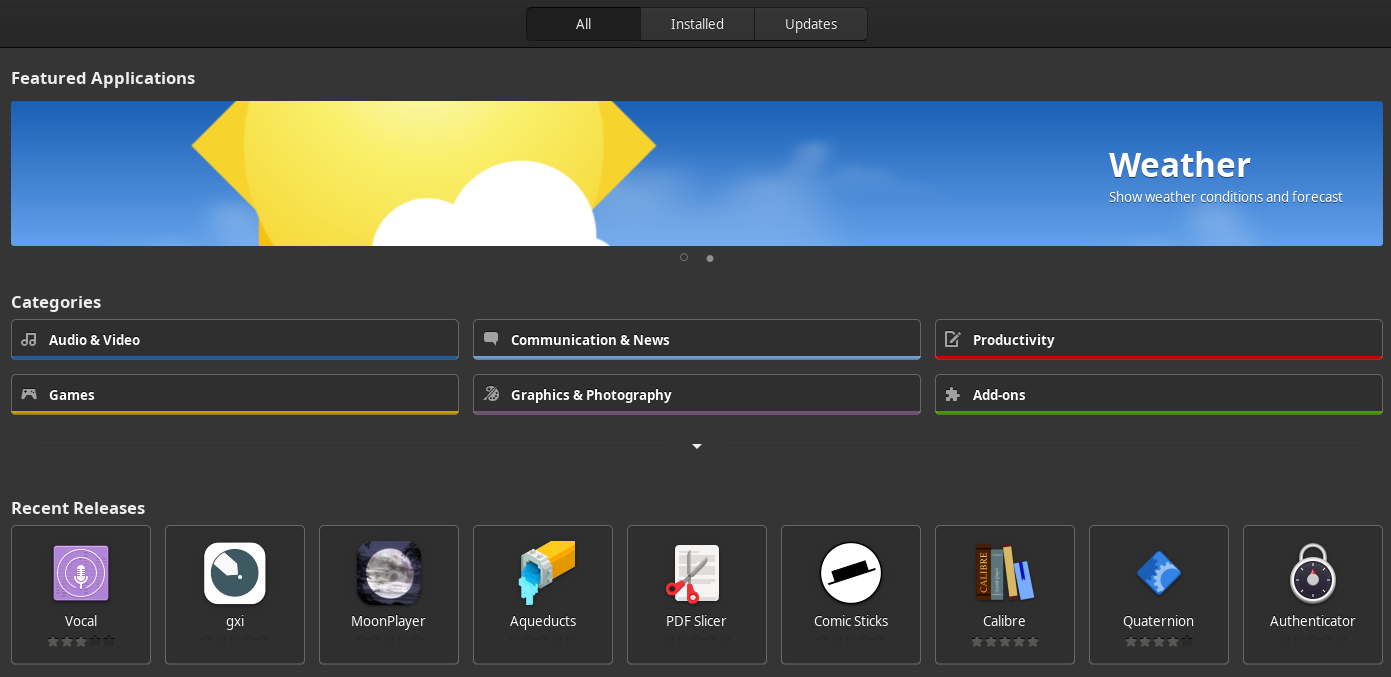Open the Aqueducts app icon

[543, 573]
